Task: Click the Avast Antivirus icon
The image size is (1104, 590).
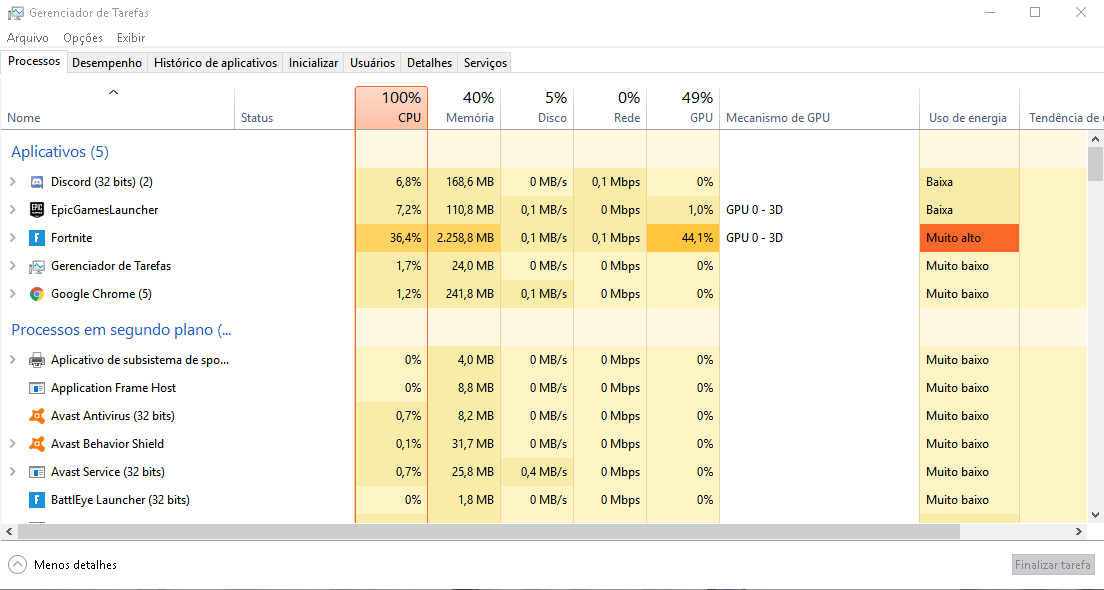Action: pos(37,416)
